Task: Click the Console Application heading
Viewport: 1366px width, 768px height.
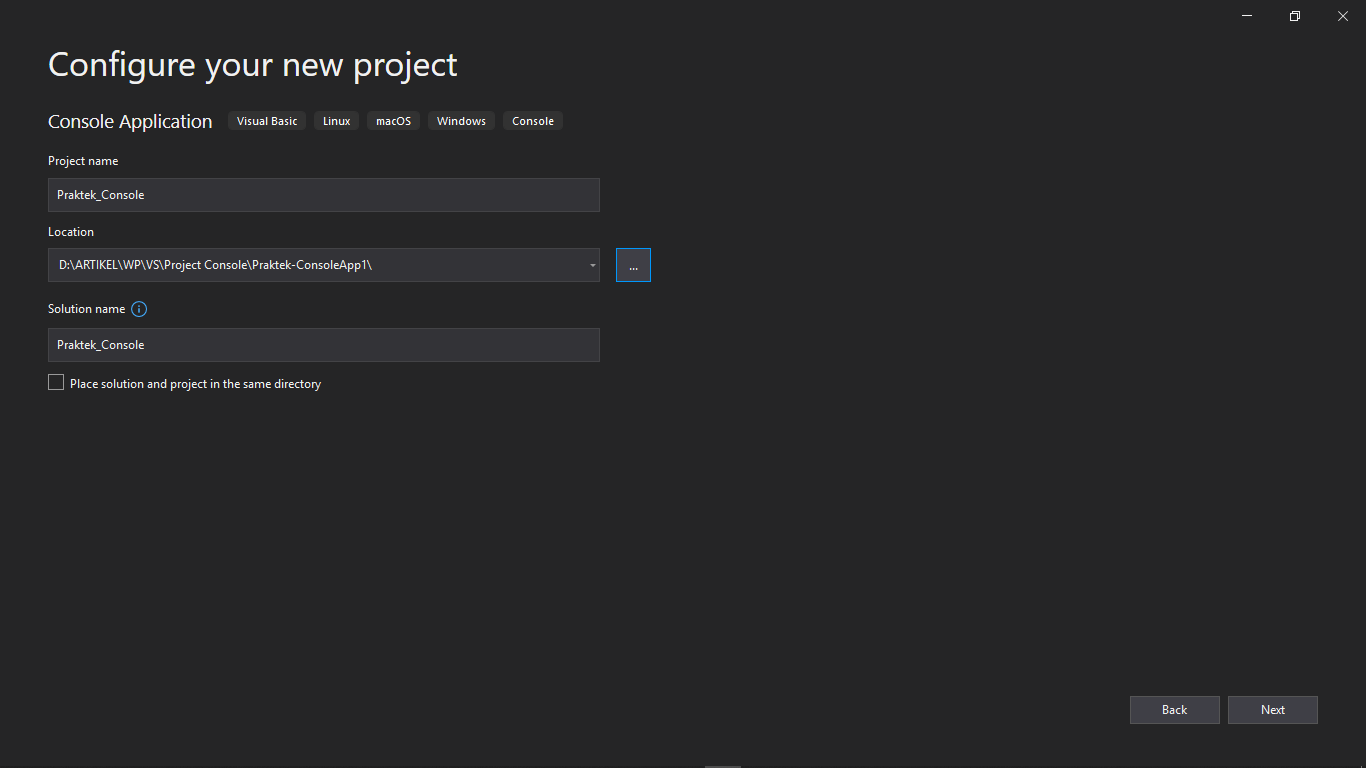Action: (130, 121)
